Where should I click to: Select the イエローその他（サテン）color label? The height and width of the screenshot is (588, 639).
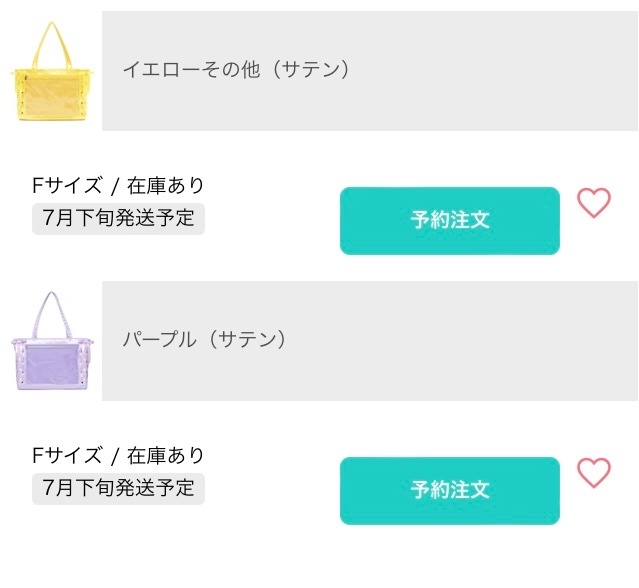(236, 69)
